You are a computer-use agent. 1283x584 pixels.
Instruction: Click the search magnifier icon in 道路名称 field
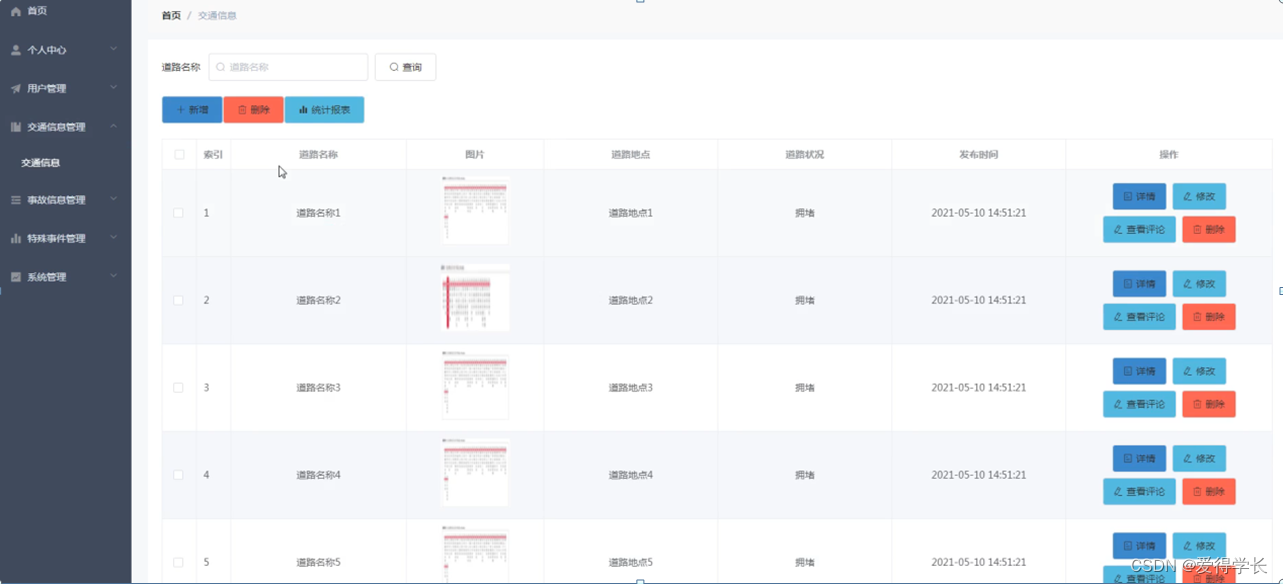221,67
